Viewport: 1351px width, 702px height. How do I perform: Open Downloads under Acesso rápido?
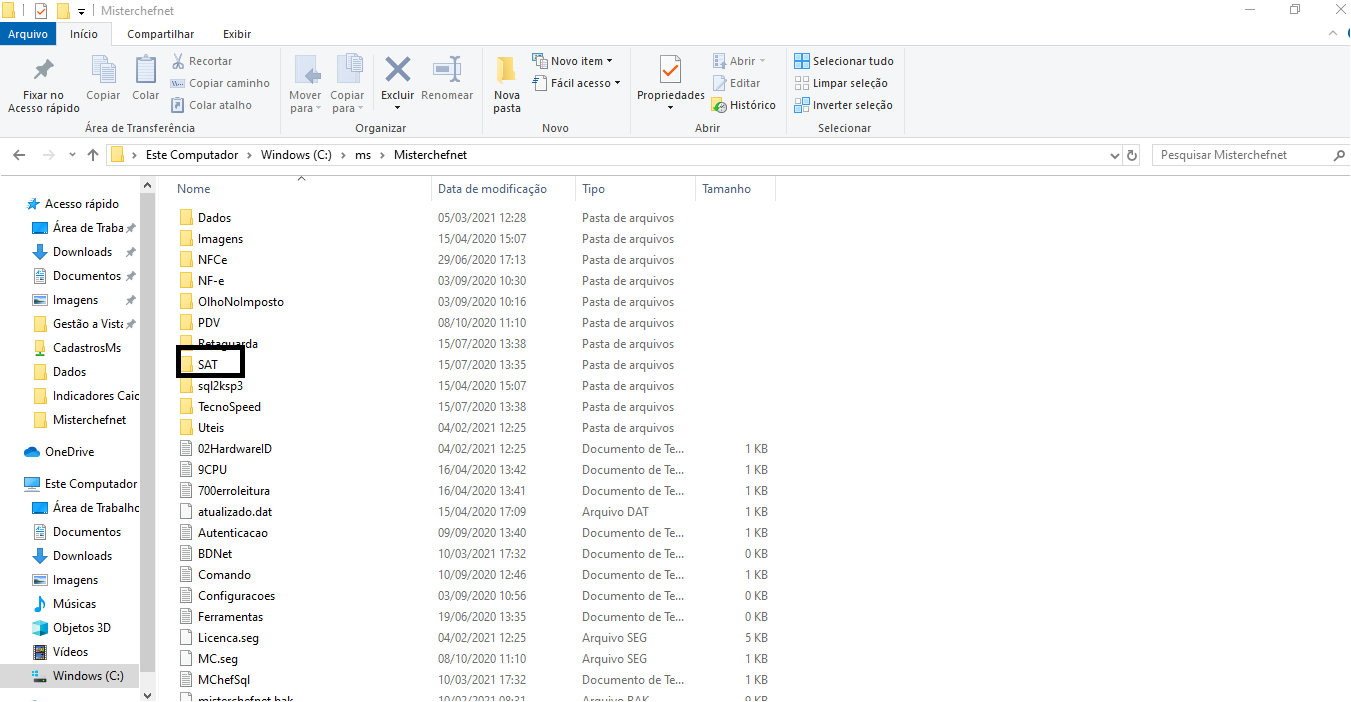82,252
